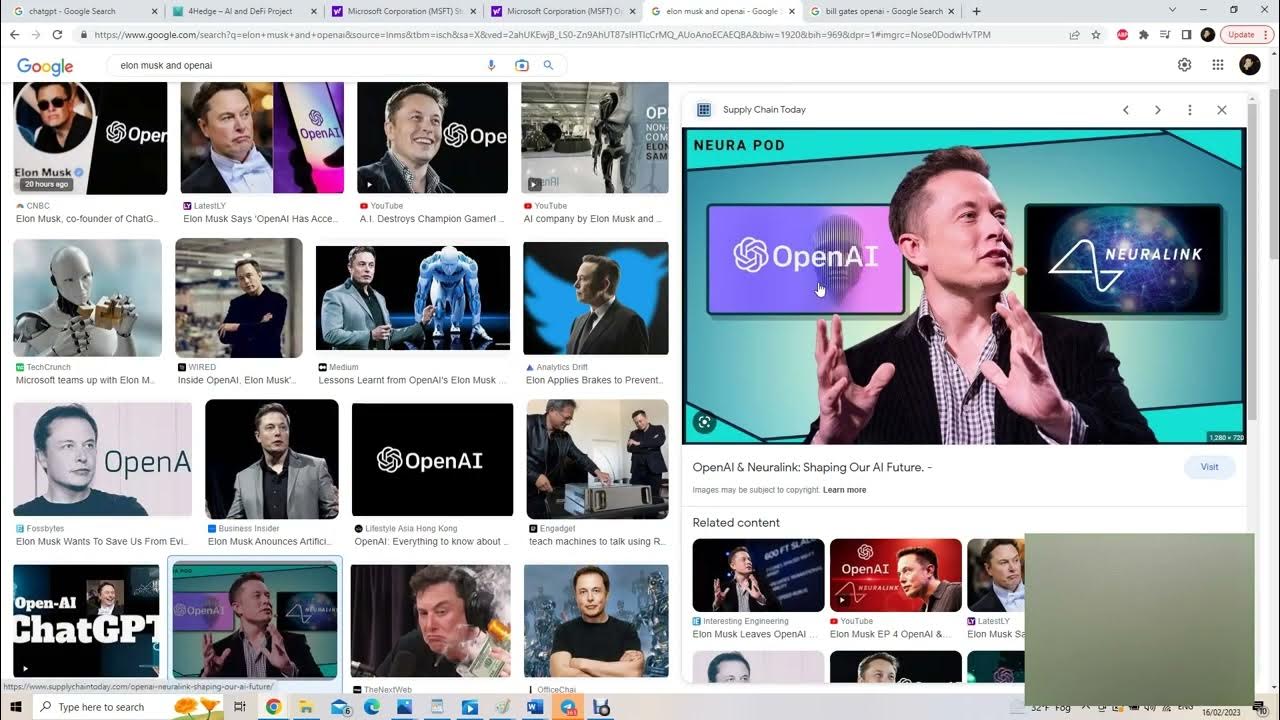Open Google account avatar
Viewport: 1280px width, 720px height.
click(1250, 65)
